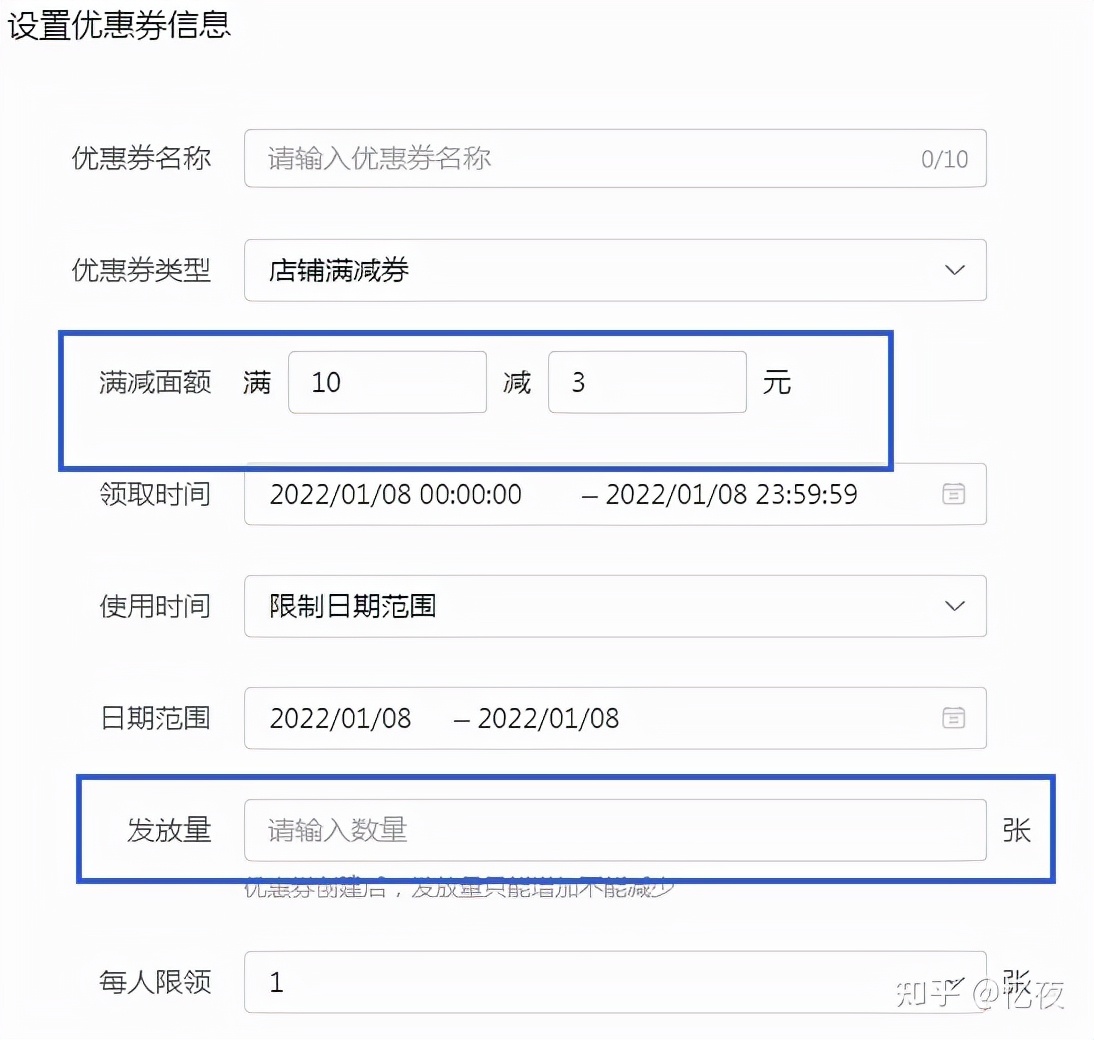Click the 元 unit text after discount field
This screenshot has height=1040, width=1094.
777,382
